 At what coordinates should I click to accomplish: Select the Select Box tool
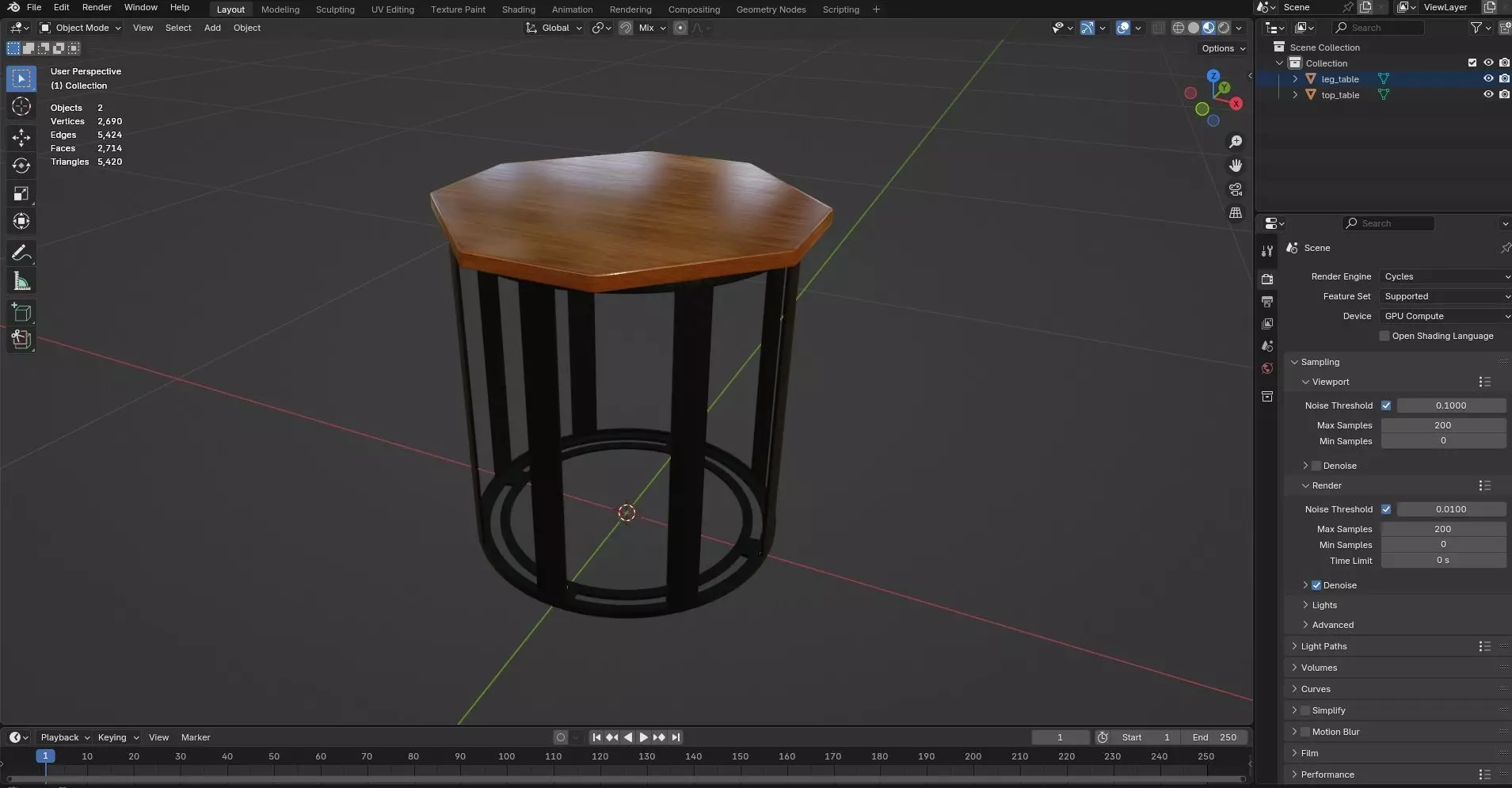[21, 79]
